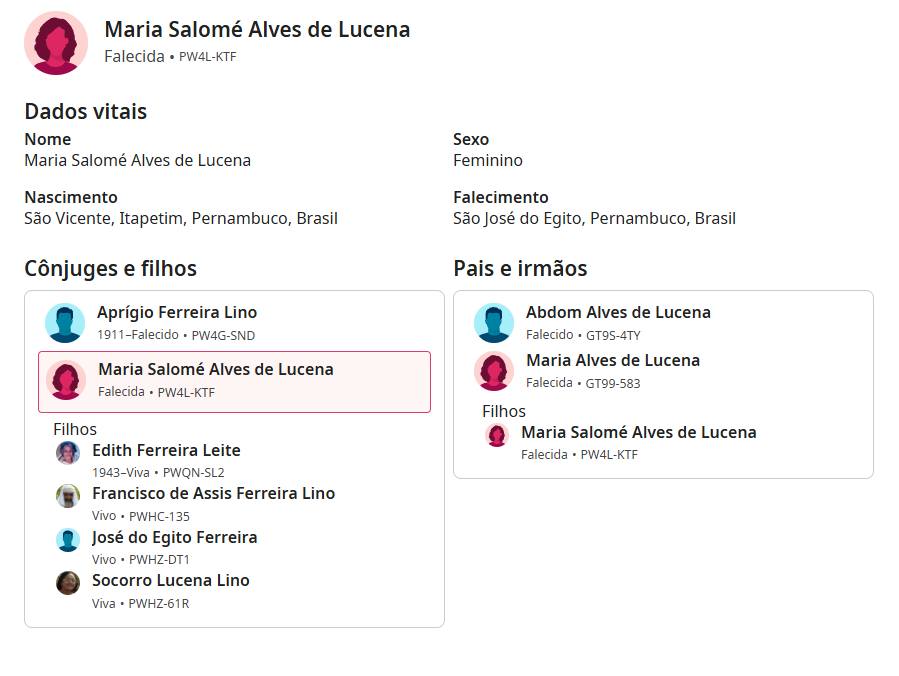
Task: View José do Egito Ferreira's profile
Action: coord(174,537)
